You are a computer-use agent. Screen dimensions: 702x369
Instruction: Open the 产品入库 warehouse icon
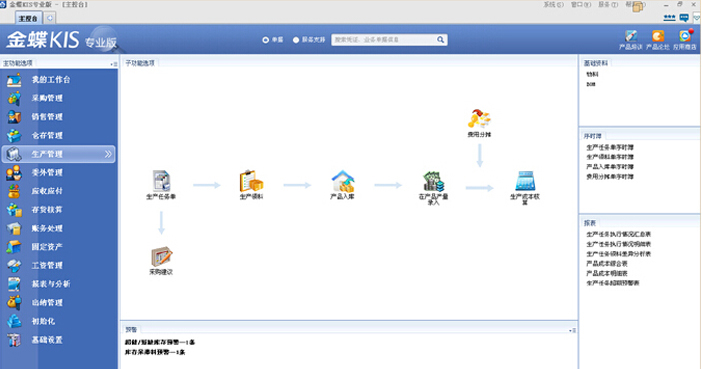tap(342, 181)
